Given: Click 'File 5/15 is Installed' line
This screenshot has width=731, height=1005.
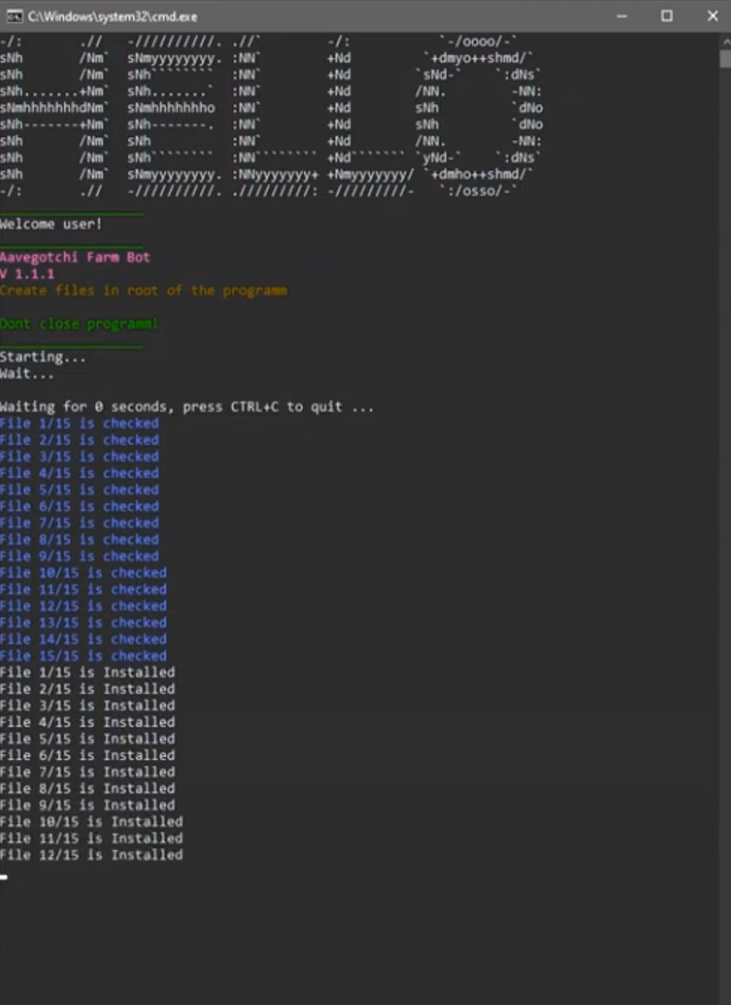Looking at the screenshot, I should (87, 740).
